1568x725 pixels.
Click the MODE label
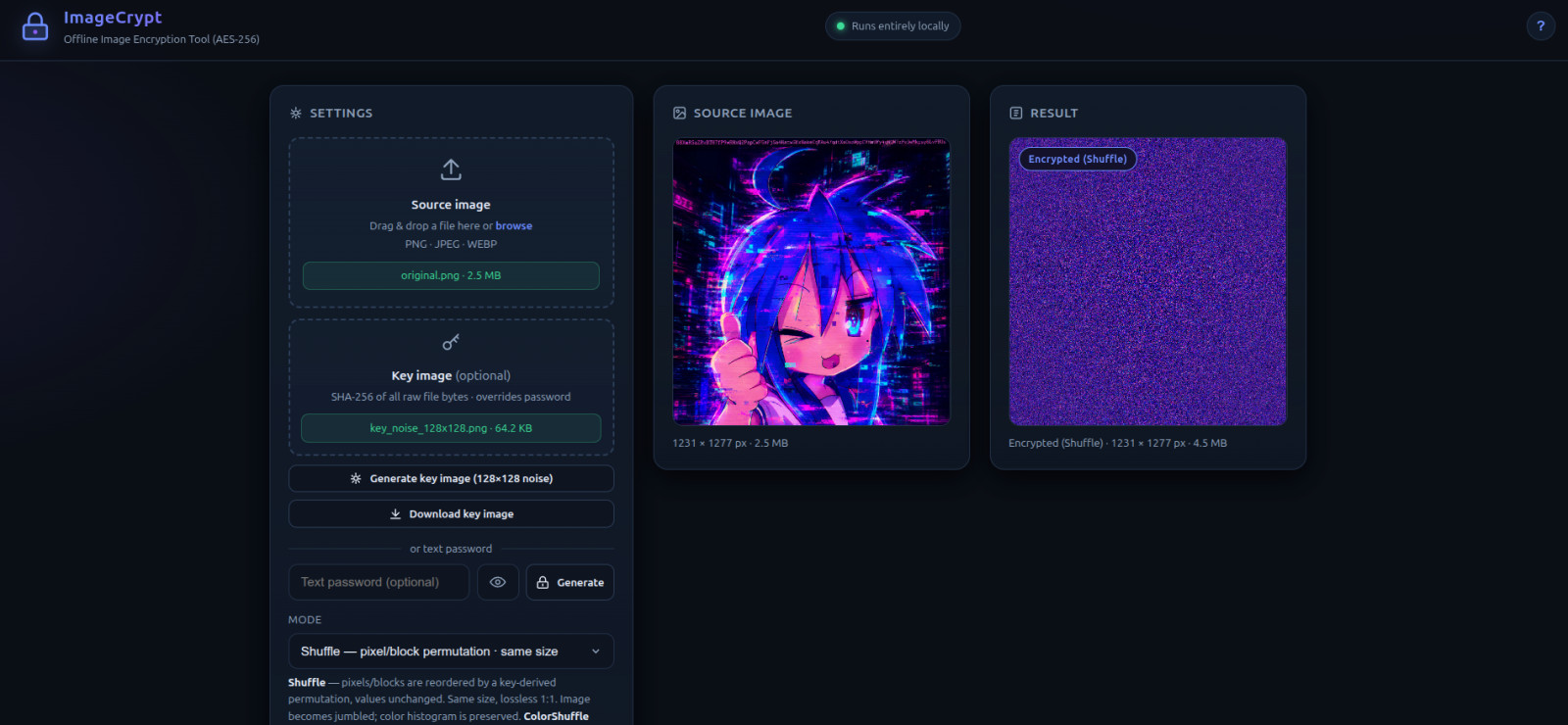click(305, 620)
